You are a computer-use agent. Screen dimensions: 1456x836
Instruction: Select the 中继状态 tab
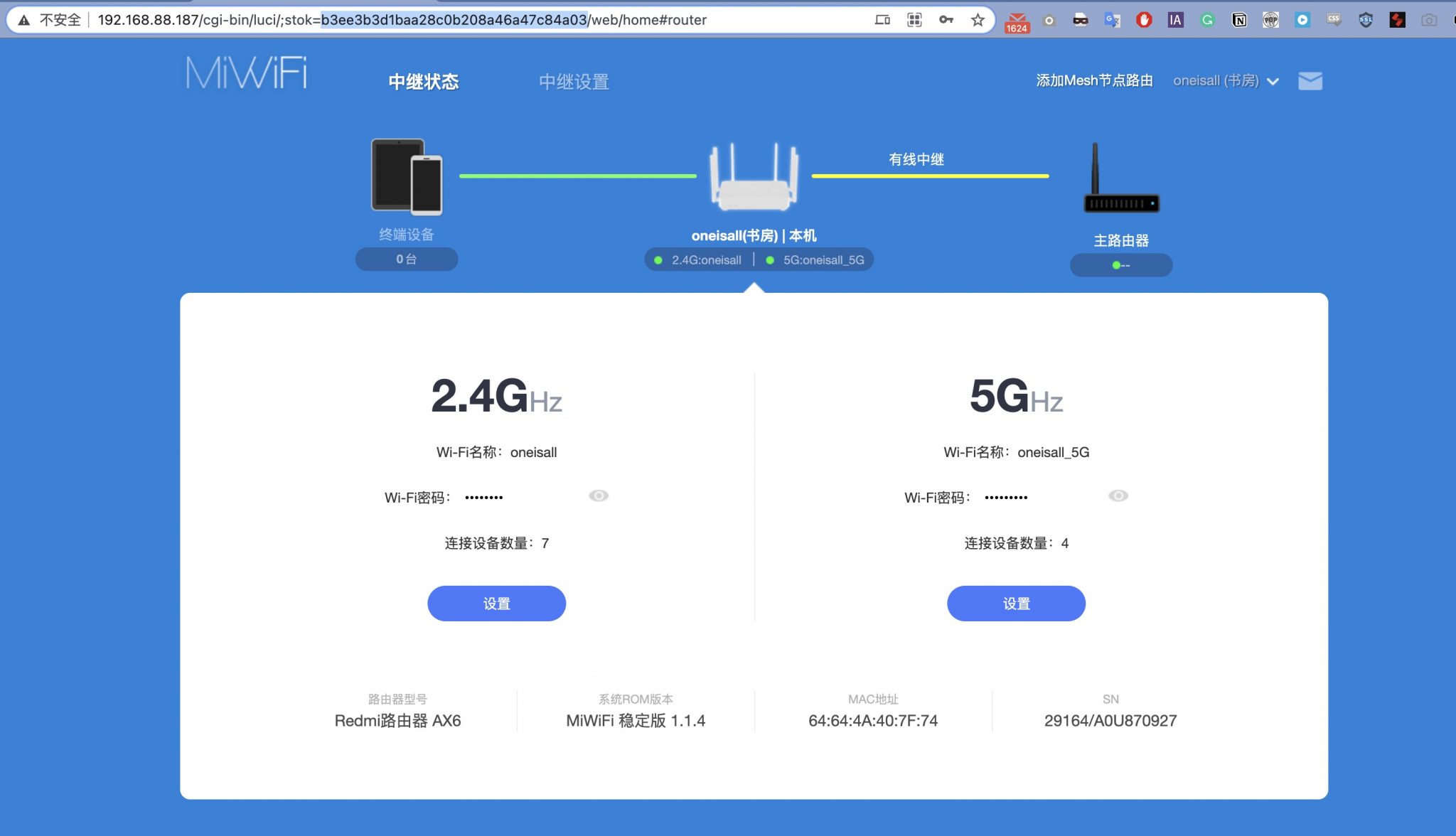pyautogui.click(x=424, y=82)
